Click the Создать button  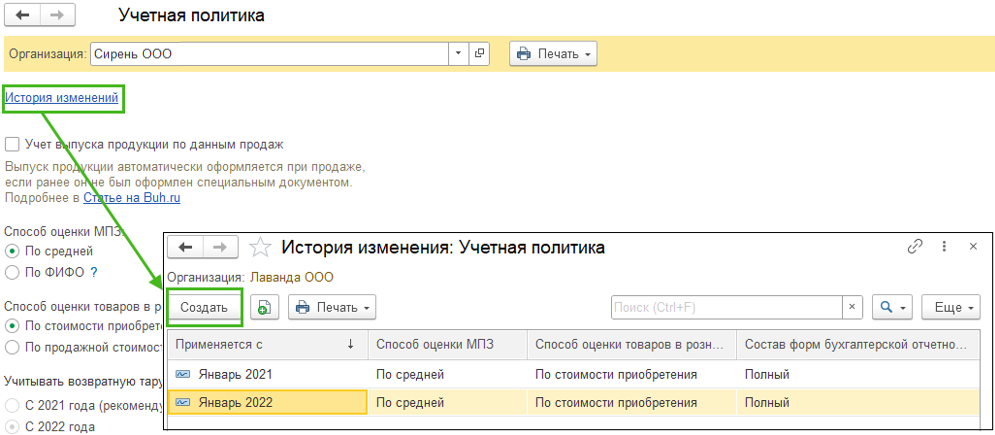tap(204, 308)
